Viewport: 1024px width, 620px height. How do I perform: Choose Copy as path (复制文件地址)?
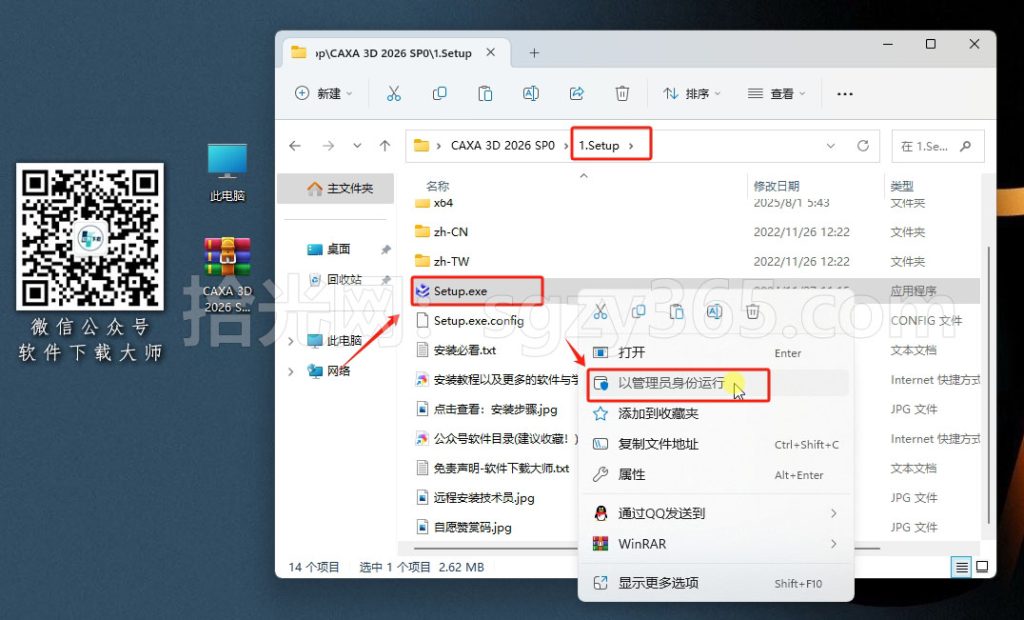(x=716, y=444)
